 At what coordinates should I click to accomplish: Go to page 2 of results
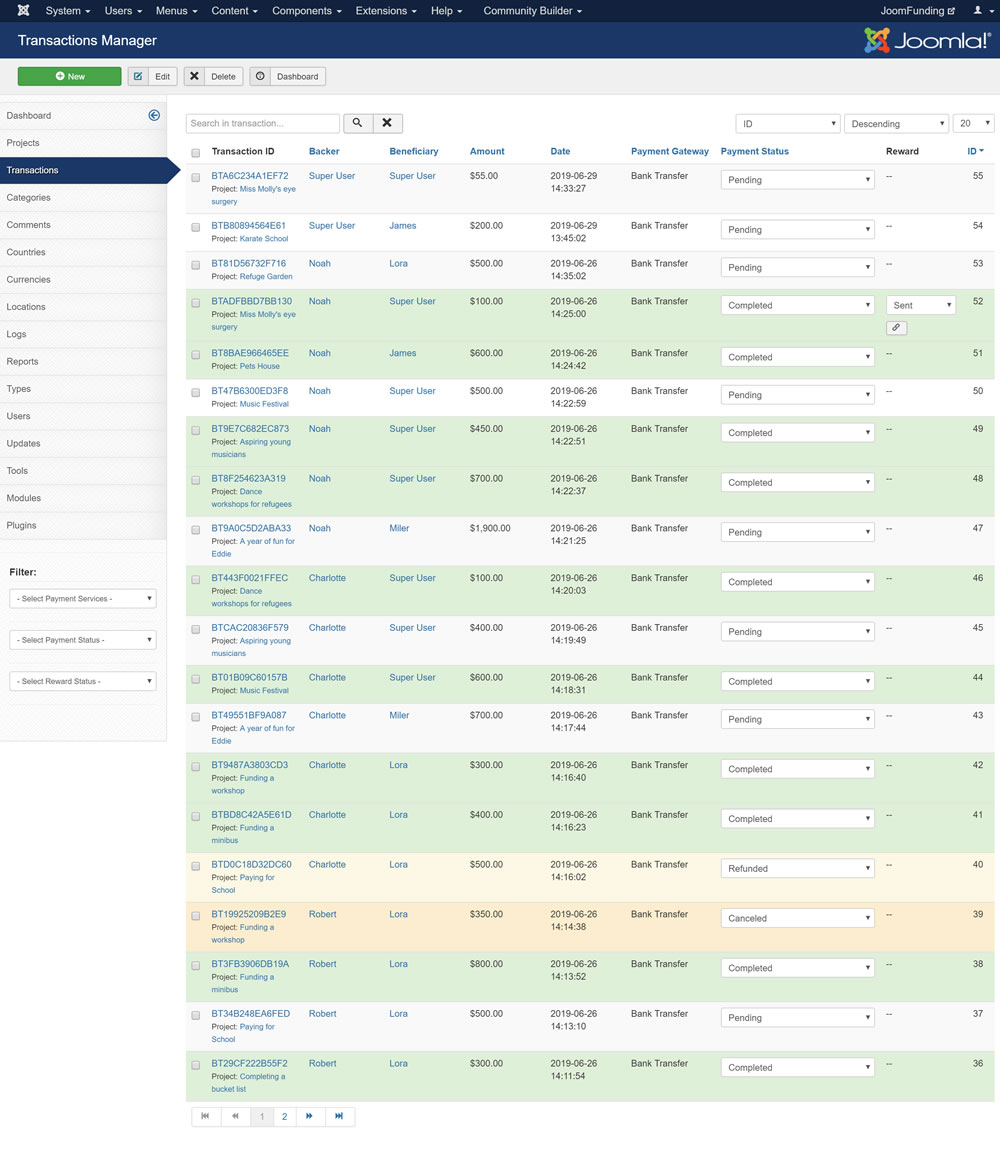[285, 1116]
